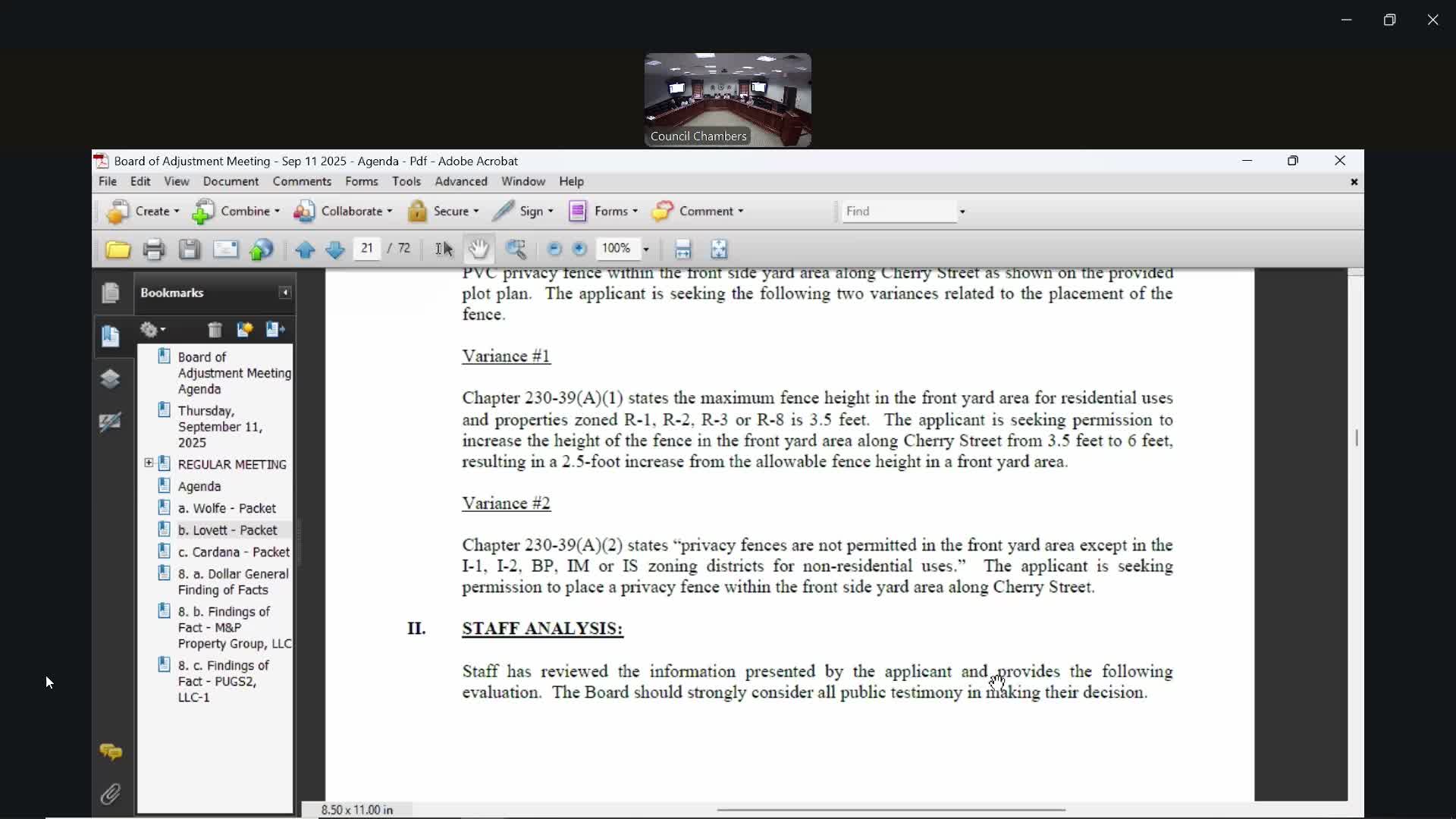Open the c. Cardana - Packet bookmark
Viewport: 1456px width, 819px height.
(234, 552)
